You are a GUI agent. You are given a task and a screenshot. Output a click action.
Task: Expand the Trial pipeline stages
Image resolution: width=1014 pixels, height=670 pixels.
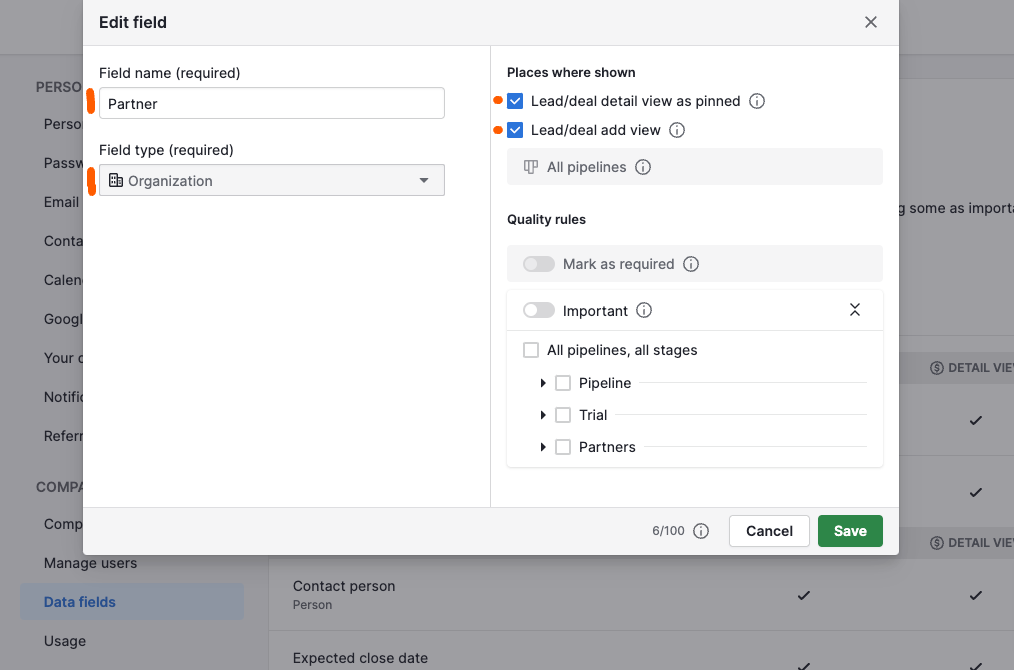click(x=543, y=415)
